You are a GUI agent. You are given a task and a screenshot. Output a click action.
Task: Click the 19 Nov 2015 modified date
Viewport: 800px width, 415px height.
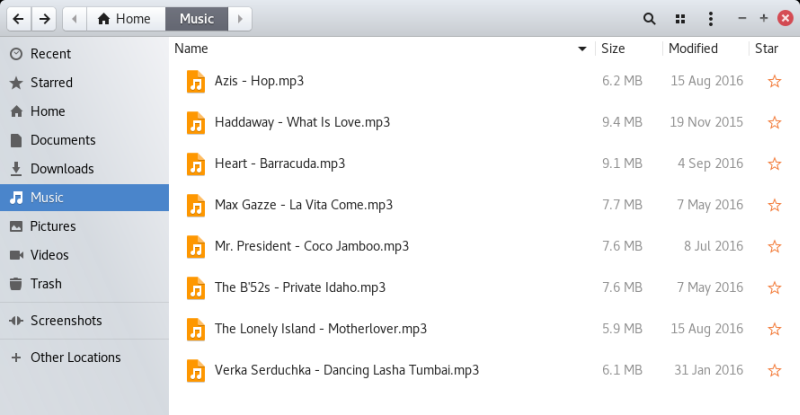[x=706, y=123]
